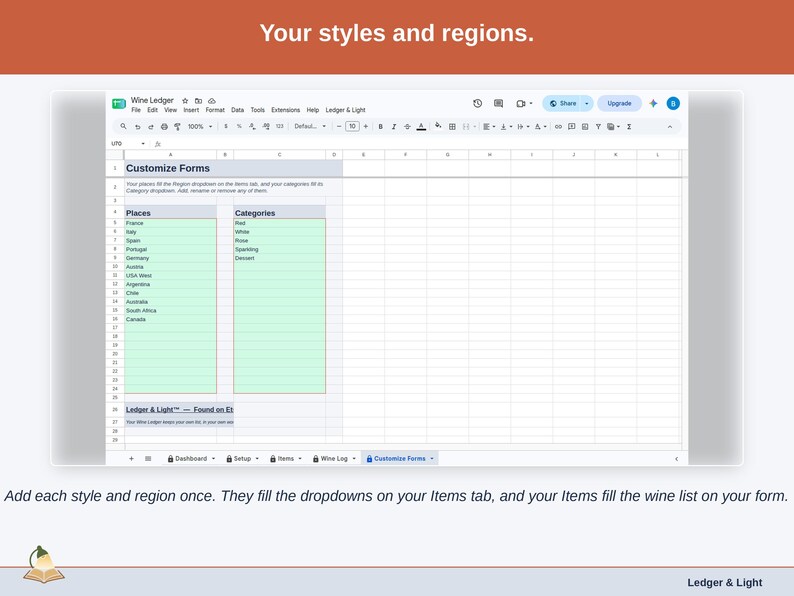Open the text wrapping dropdown
Viewport: 794px width, 596px height.
click(x=523, y=127)
